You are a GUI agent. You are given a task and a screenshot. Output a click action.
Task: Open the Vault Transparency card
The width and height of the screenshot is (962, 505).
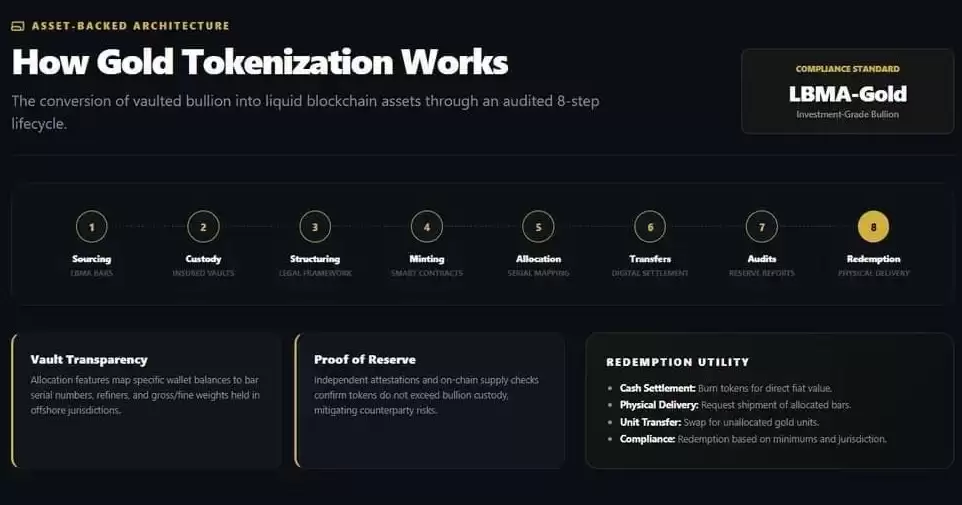click(146, 401)
